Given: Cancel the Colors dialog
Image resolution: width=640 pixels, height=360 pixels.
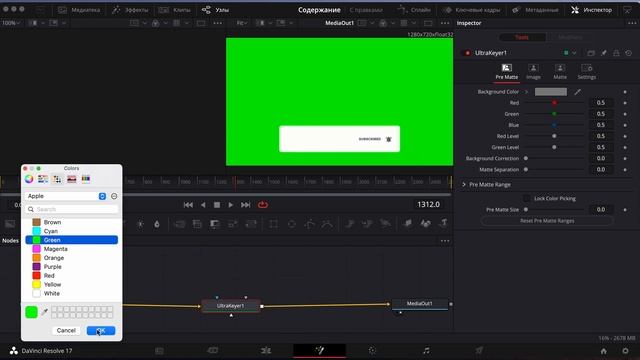Looking at the screenshot, I should click(66, 330).
